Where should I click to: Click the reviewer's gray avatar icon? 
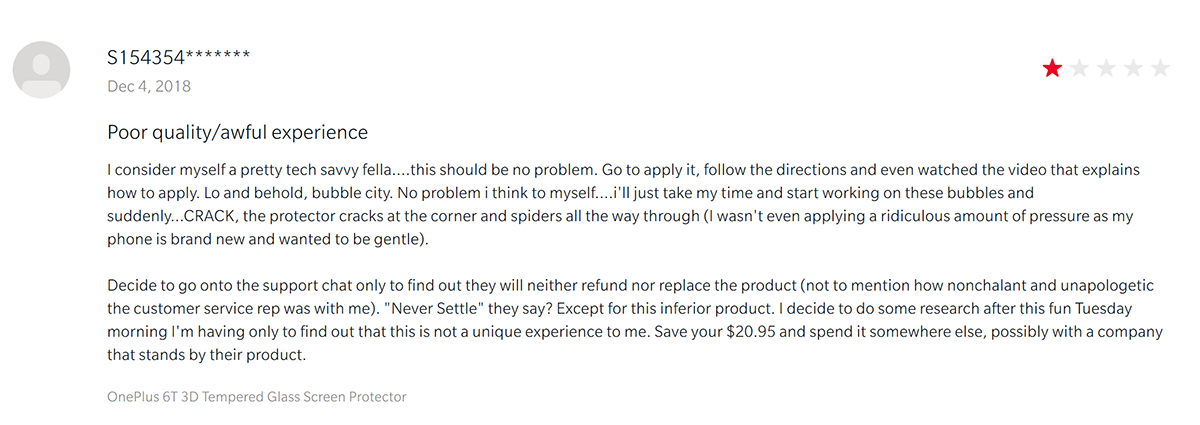[x=41, y=69]
